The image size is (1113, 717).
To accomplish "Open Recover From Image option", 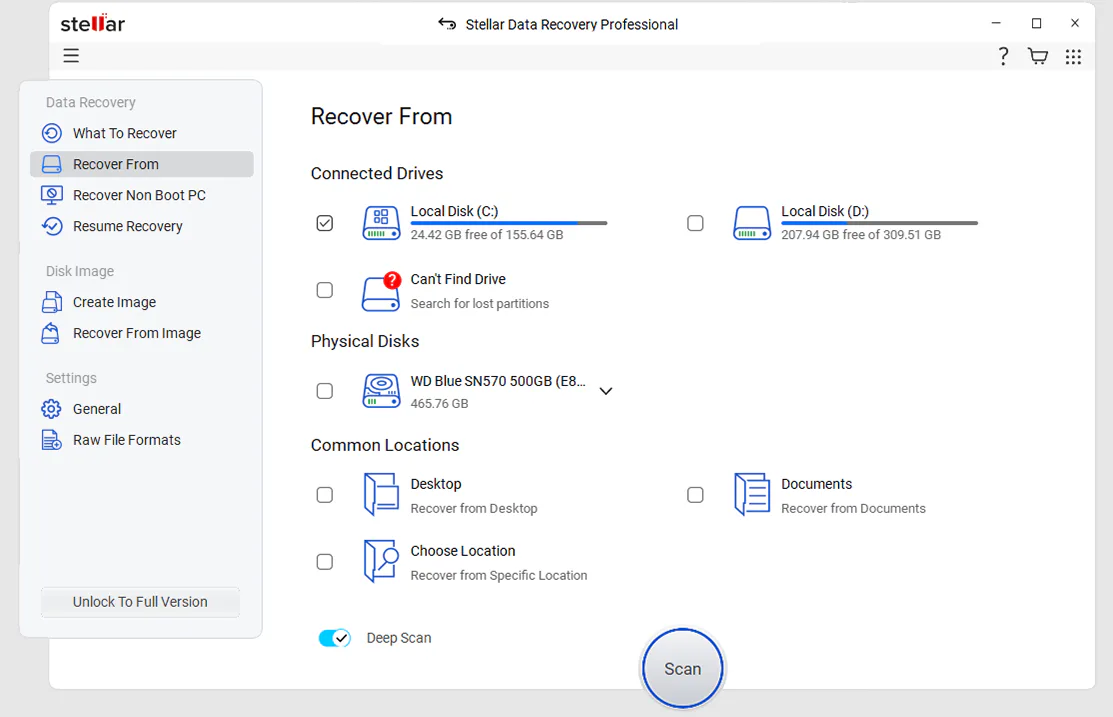I will pyautogui.click(x=136, y=333).
